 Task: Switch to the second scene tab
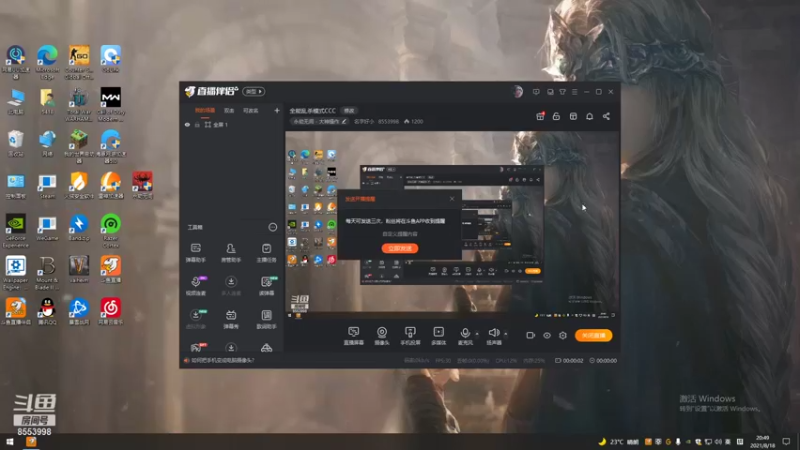[229, 111]
